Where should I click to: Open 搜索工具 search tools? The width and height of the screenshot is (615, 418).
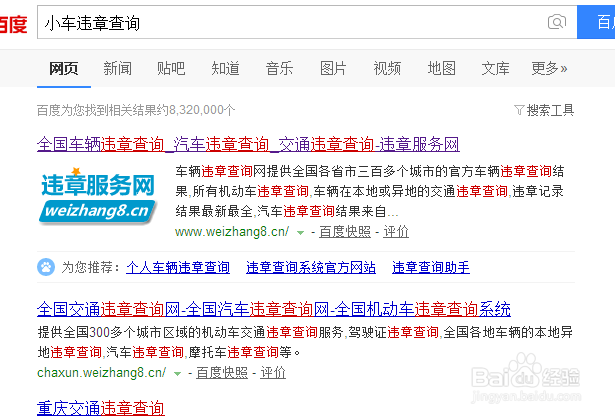point(550,110)
